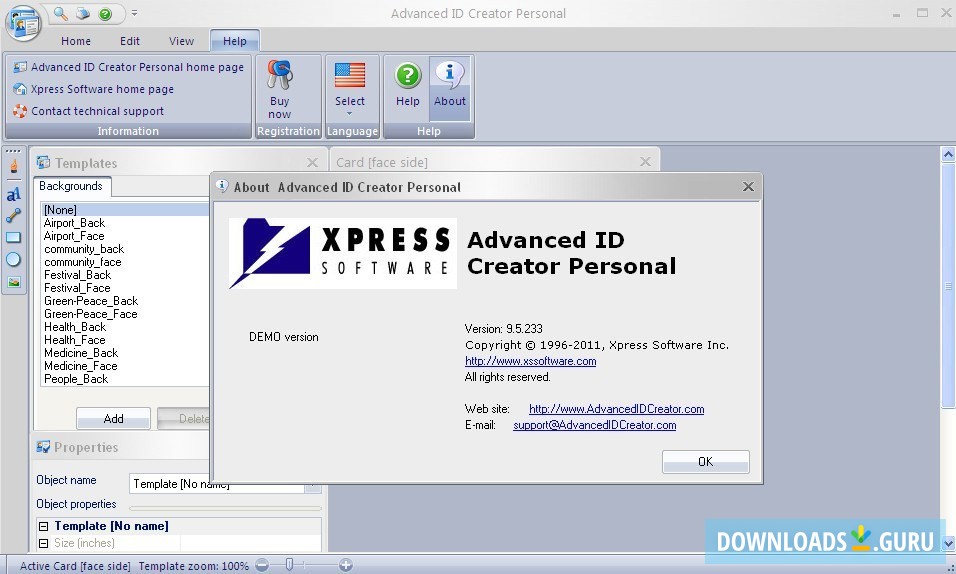The image size is (956, 574).
Task: Click the Xpress Software logo image
Action: pos(343,253)
